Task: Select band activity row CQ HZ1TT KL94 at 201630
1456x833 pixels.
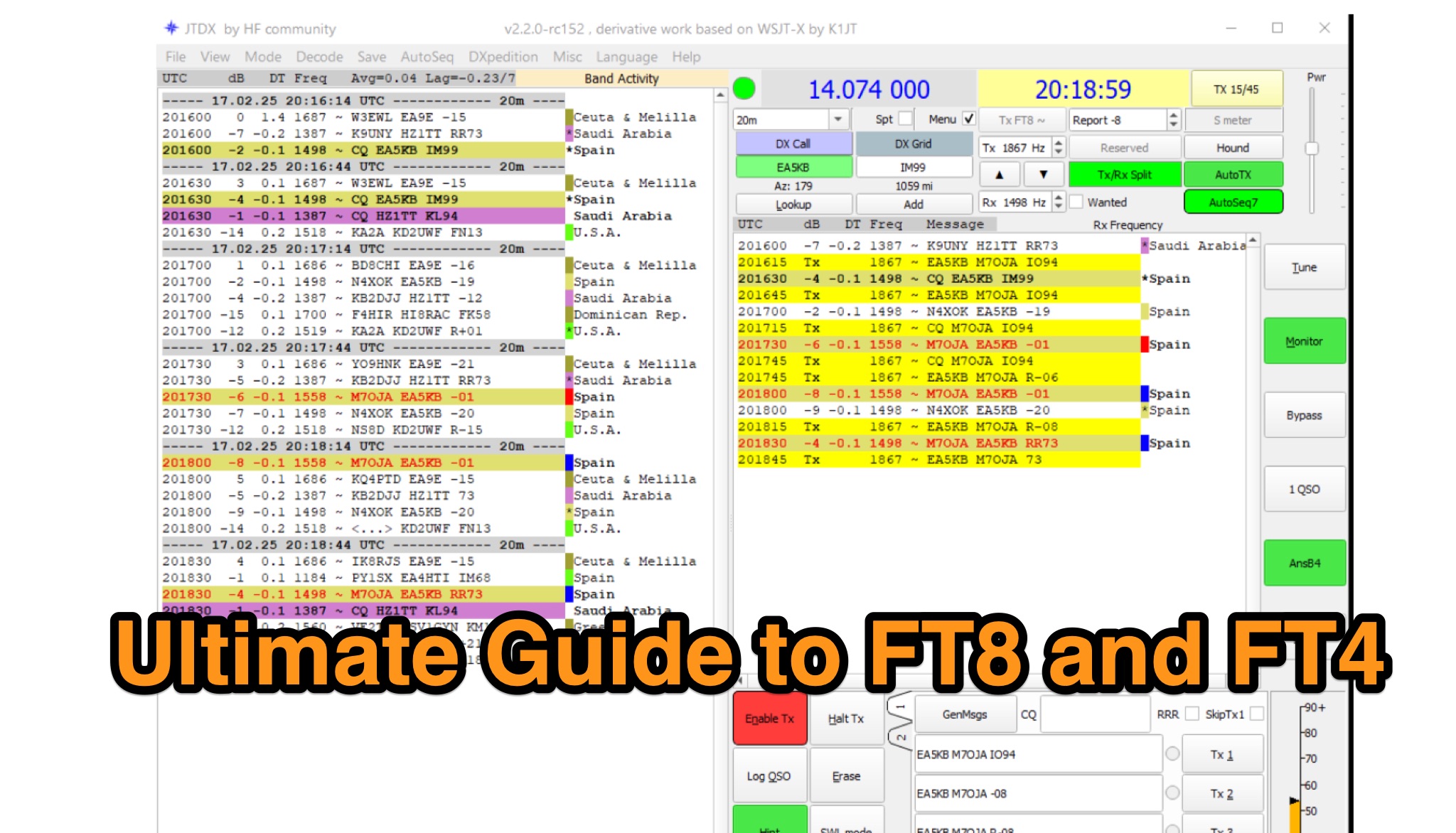Action: [363, 215]
